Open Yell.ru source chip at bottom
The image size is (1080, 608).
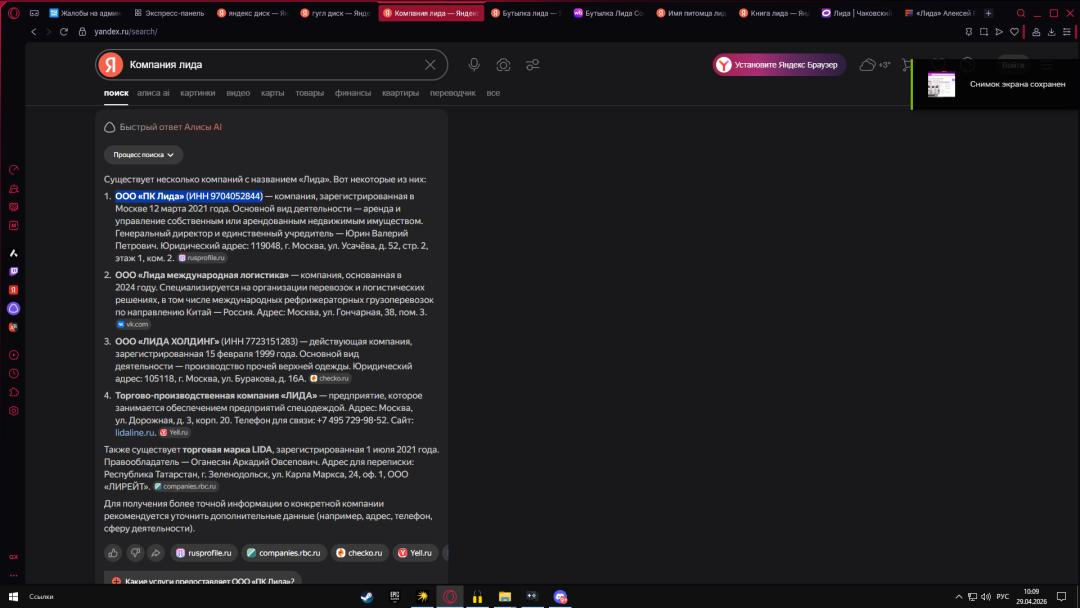415,553
